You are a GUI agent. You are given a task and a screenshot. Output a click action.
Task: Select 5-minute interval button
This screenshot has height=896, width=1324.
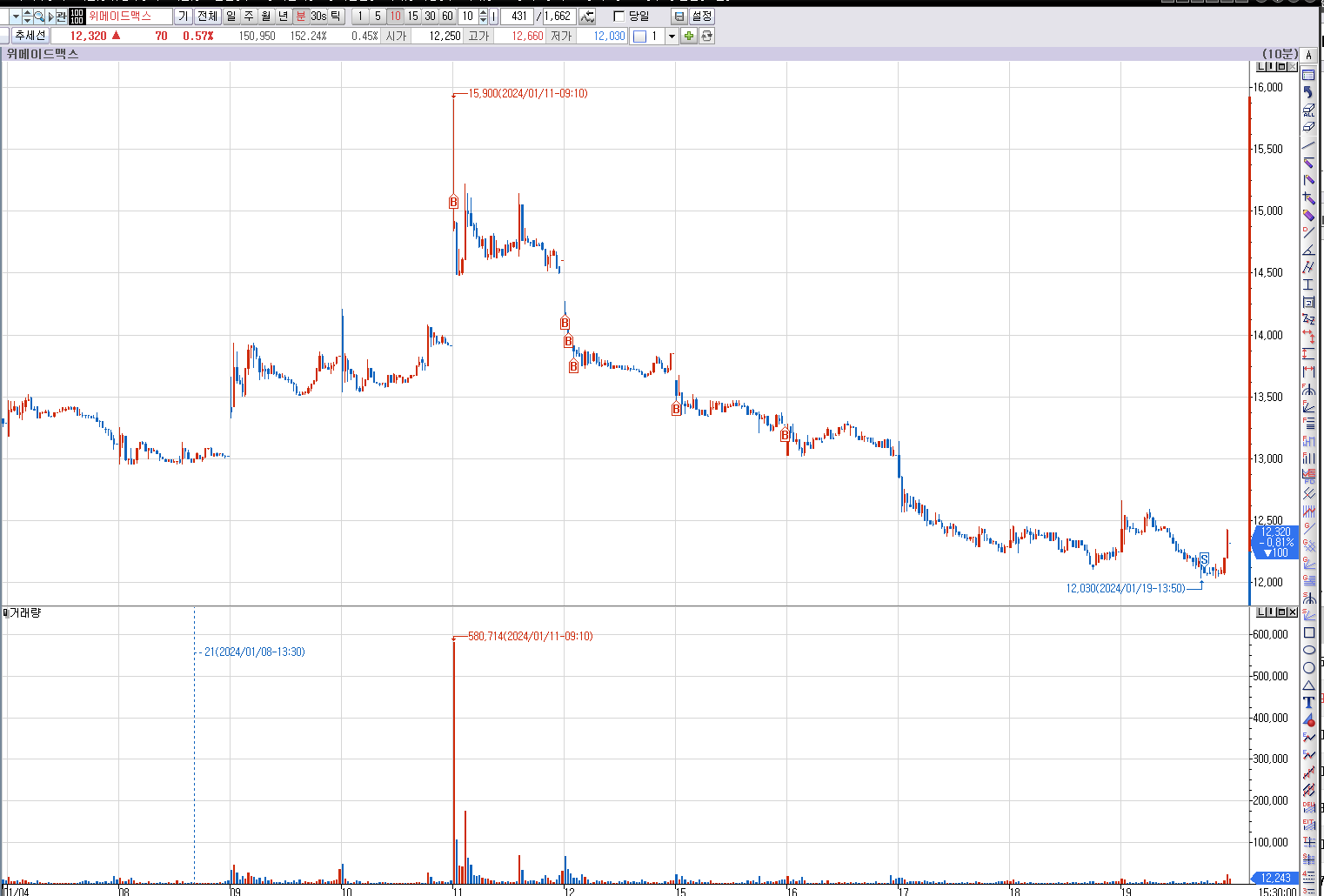click(378, 17)
